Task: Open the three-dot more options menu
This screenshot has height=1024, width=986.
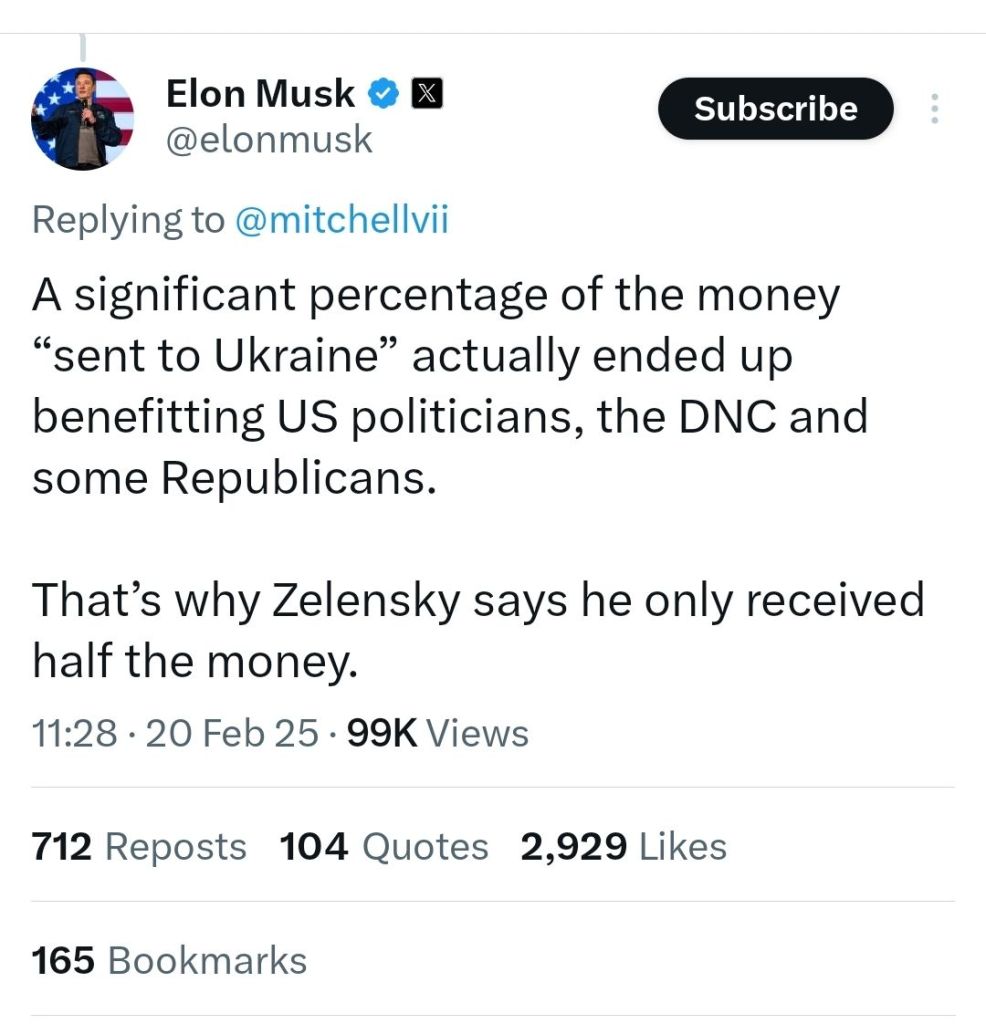Action: pos(935,109)
